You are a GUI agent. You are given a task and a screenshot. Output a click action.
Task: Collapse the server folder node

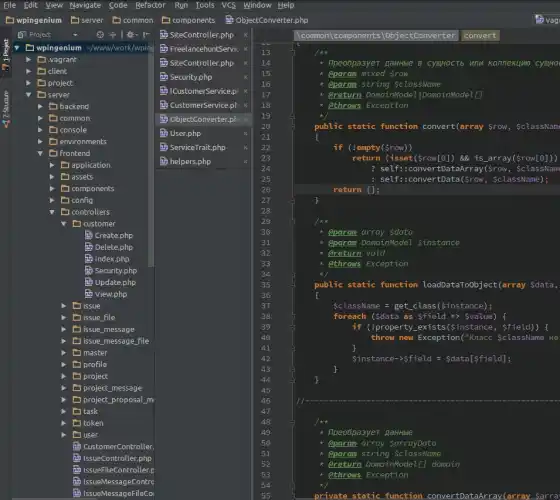(x=29, y=95)
